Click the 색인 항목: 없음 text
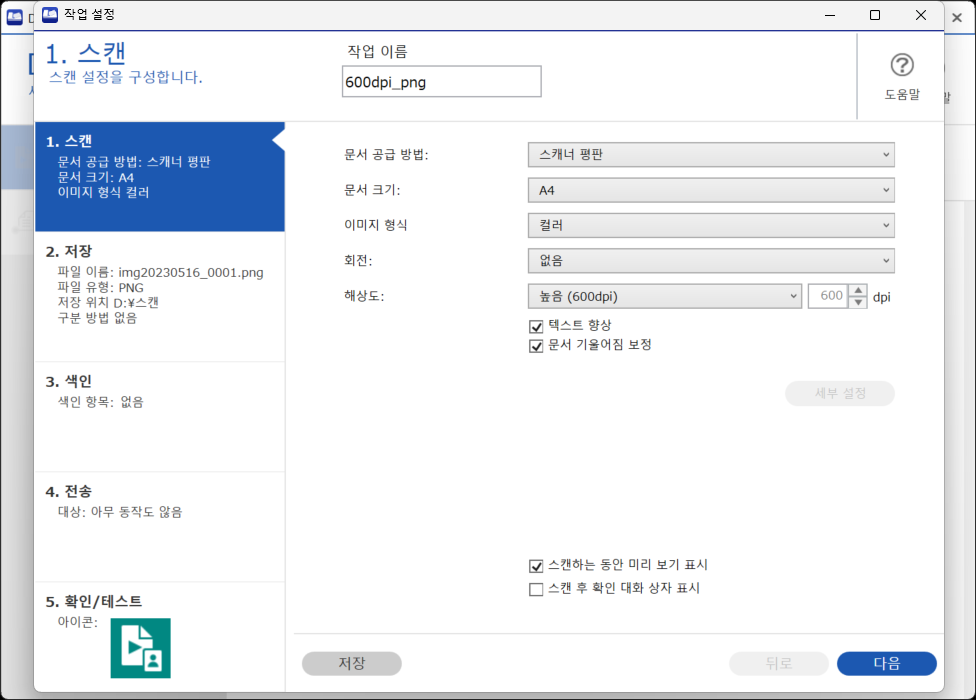The height and width of the screenshot is (700, 976). coord(101,402)
